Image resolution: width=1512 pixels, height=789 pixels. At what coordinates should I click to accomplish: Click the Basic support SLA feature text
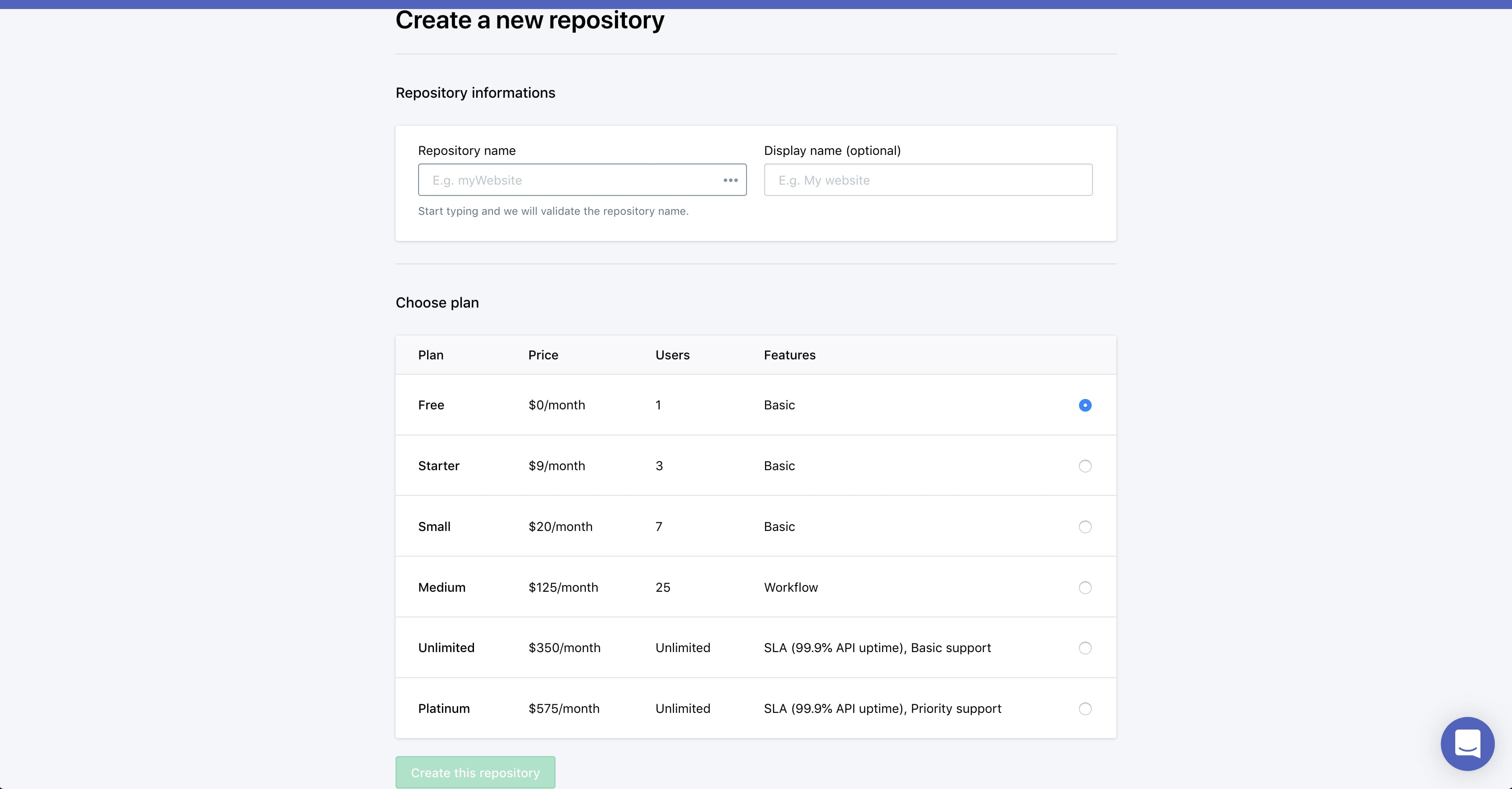click(x=877, y=648)
